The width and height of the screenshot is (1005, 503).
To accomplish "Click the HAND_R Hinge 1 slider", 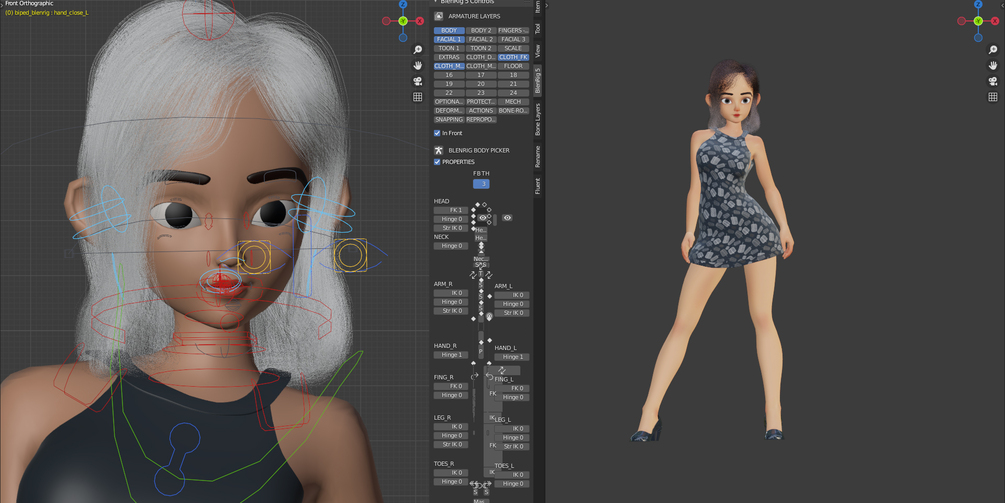I will (451, 355).
